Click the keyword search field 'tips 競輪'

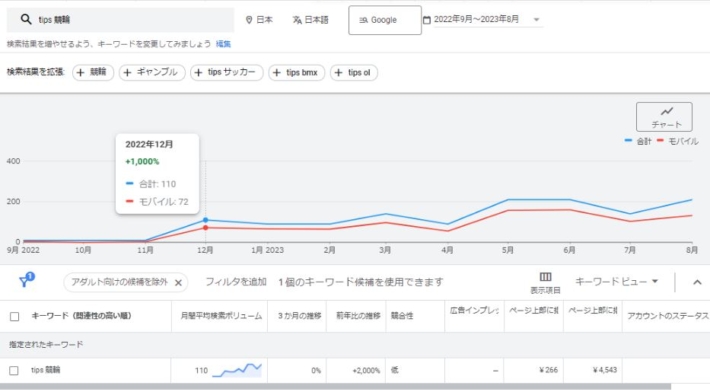pos(120,19)
